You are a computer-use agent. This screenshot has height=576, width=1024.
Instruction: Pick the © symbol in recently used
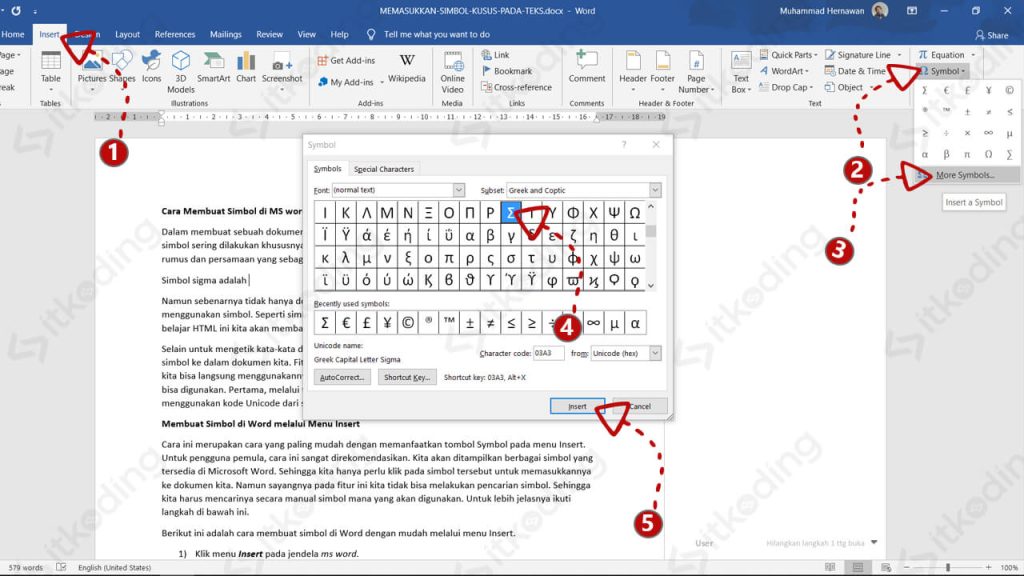click(408, 323)
